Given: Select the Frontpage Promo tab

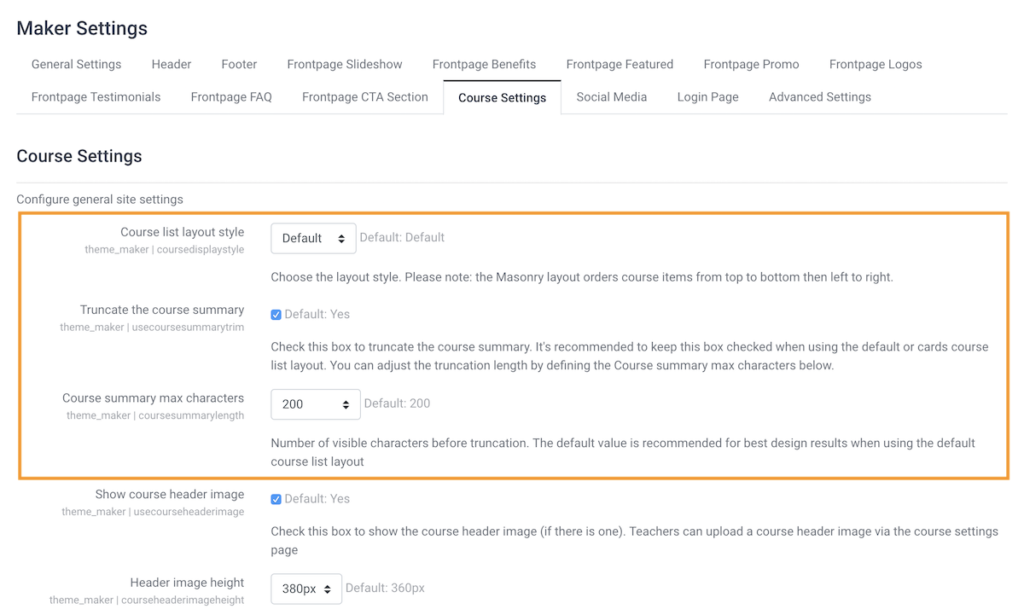Looking at the screenshot, I should tap(751, 64).
